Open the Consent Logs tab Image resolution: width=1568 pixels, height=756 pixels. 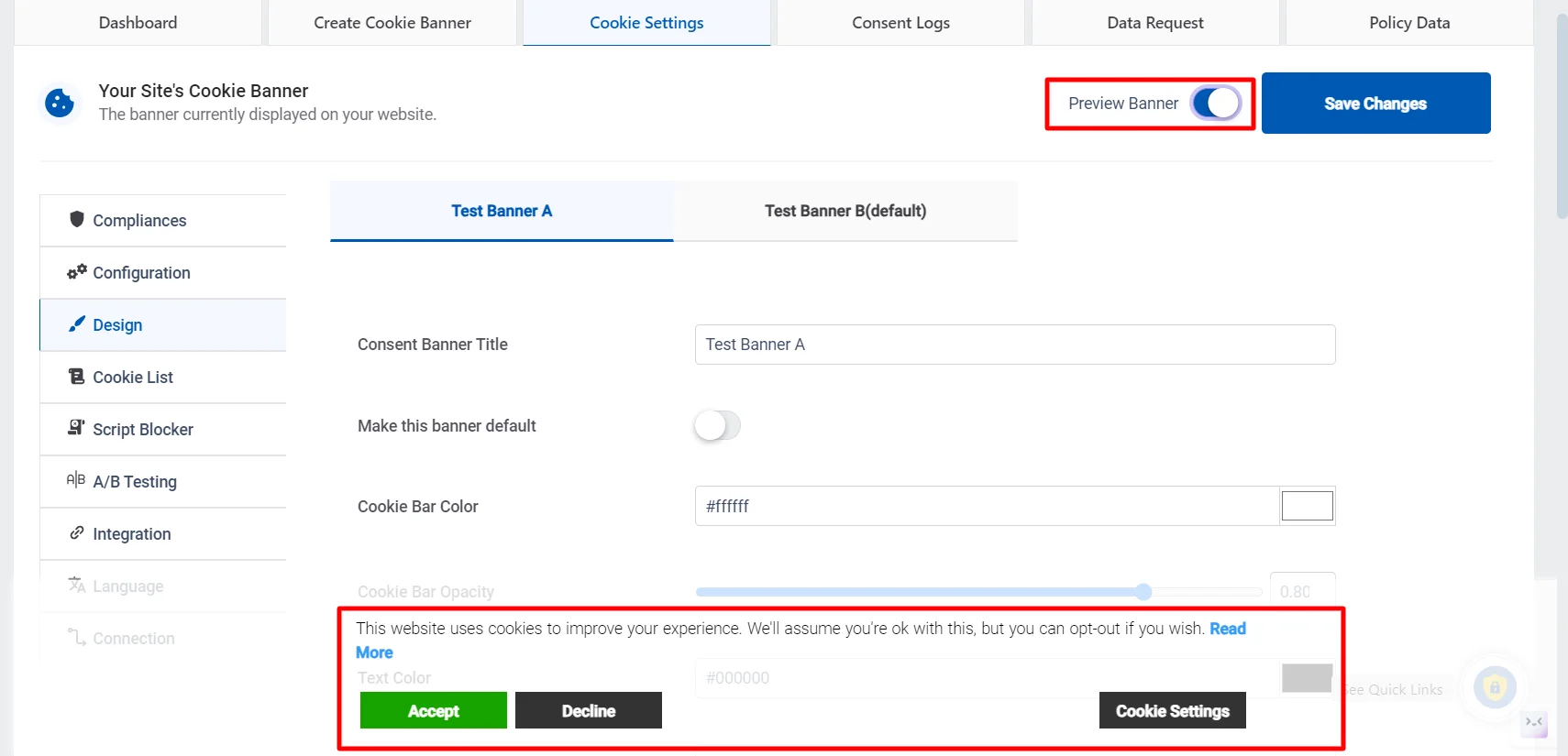[x=900, y=23]
